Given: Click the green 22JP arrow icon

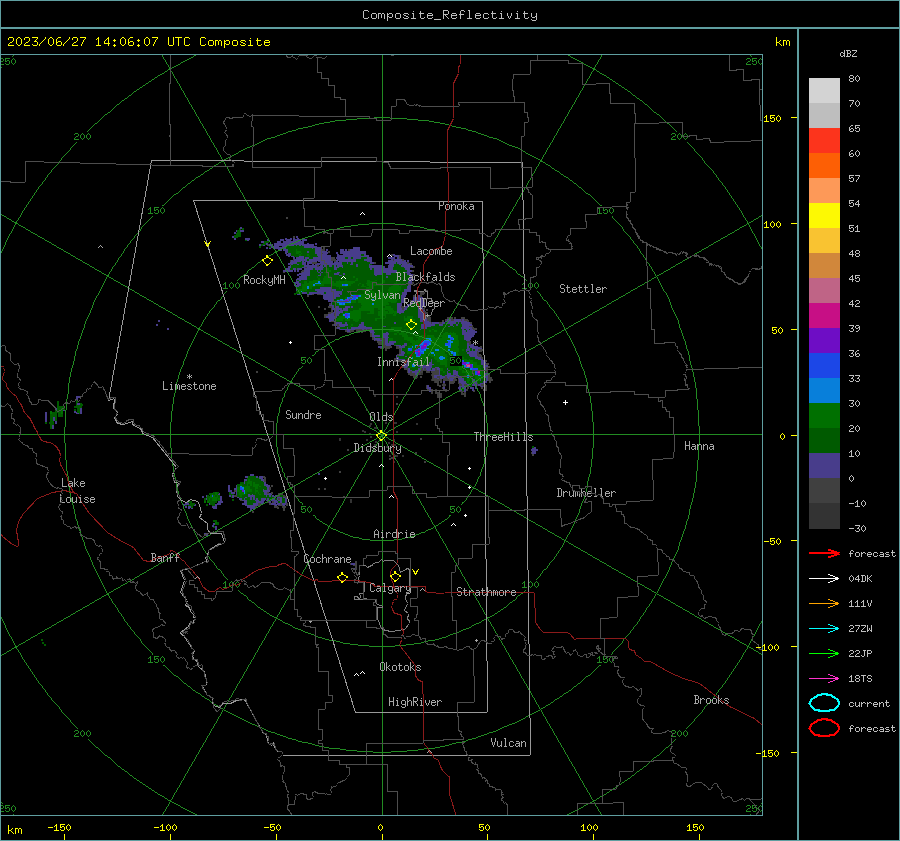Looking at the screenshot, I should [x=824, y=653].
